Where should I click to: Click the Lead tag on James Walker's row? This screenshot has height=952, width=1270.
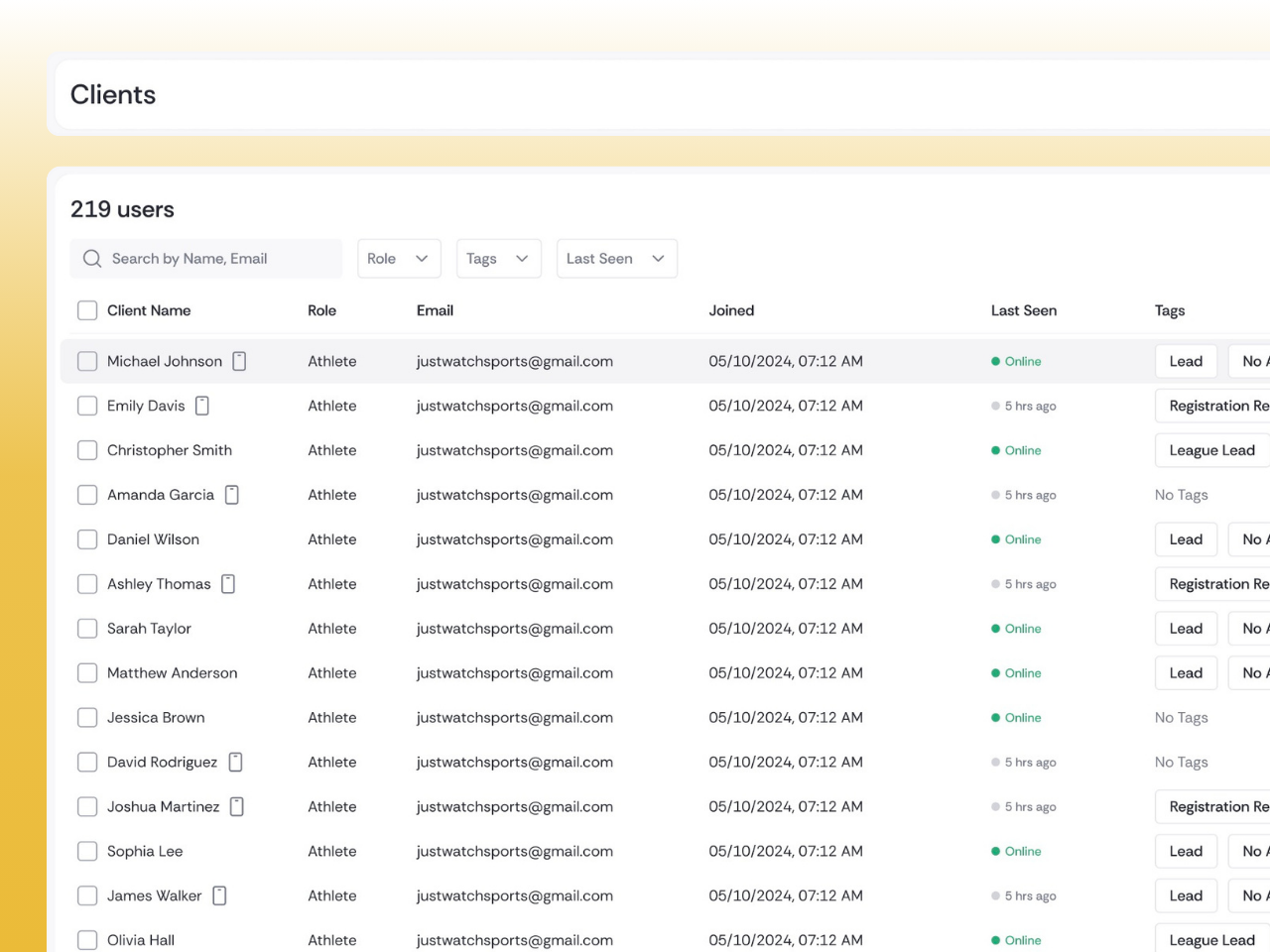click(1186, 895)
